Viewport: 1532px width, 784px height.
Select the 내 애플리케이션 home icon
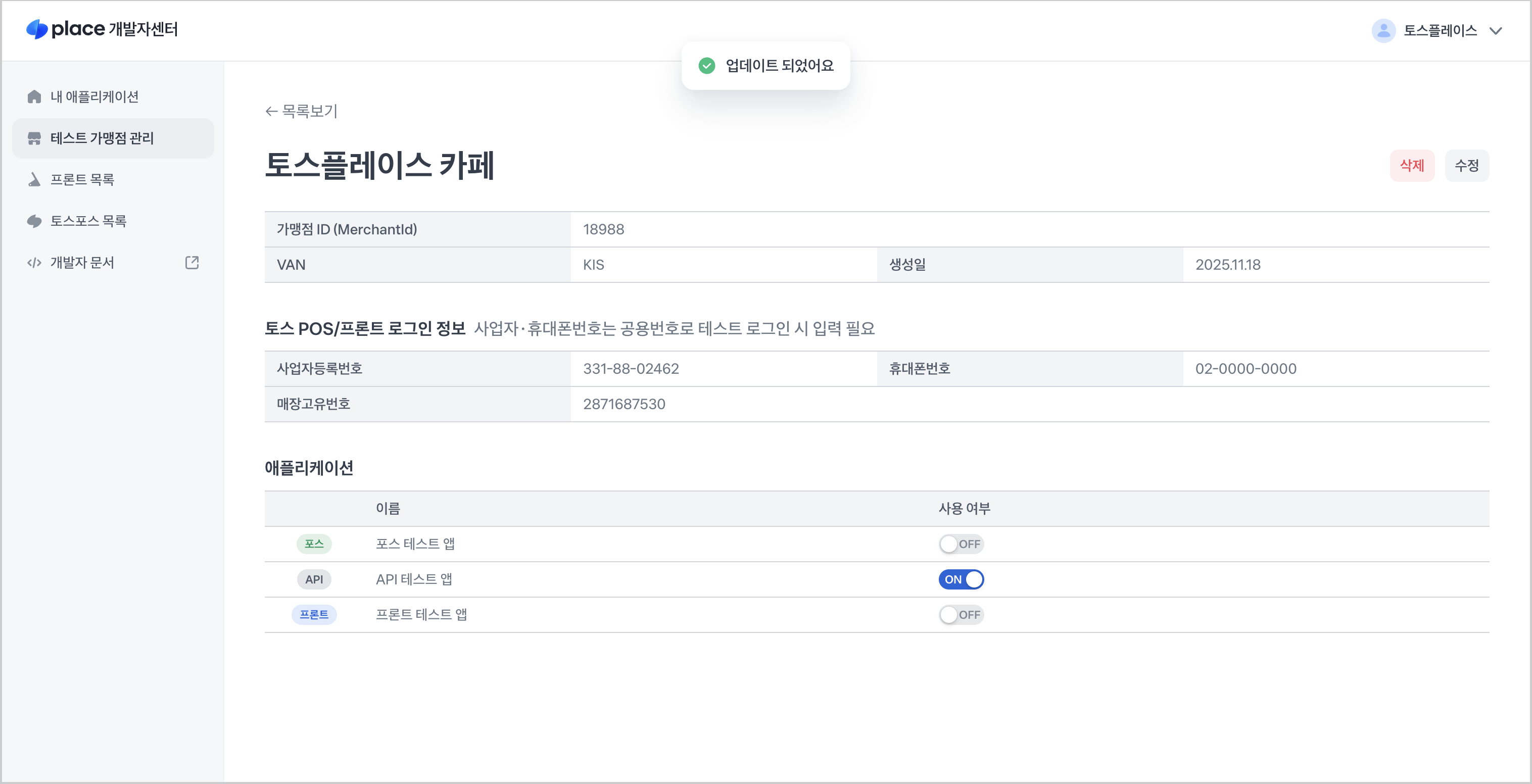(x=34, y=96)
